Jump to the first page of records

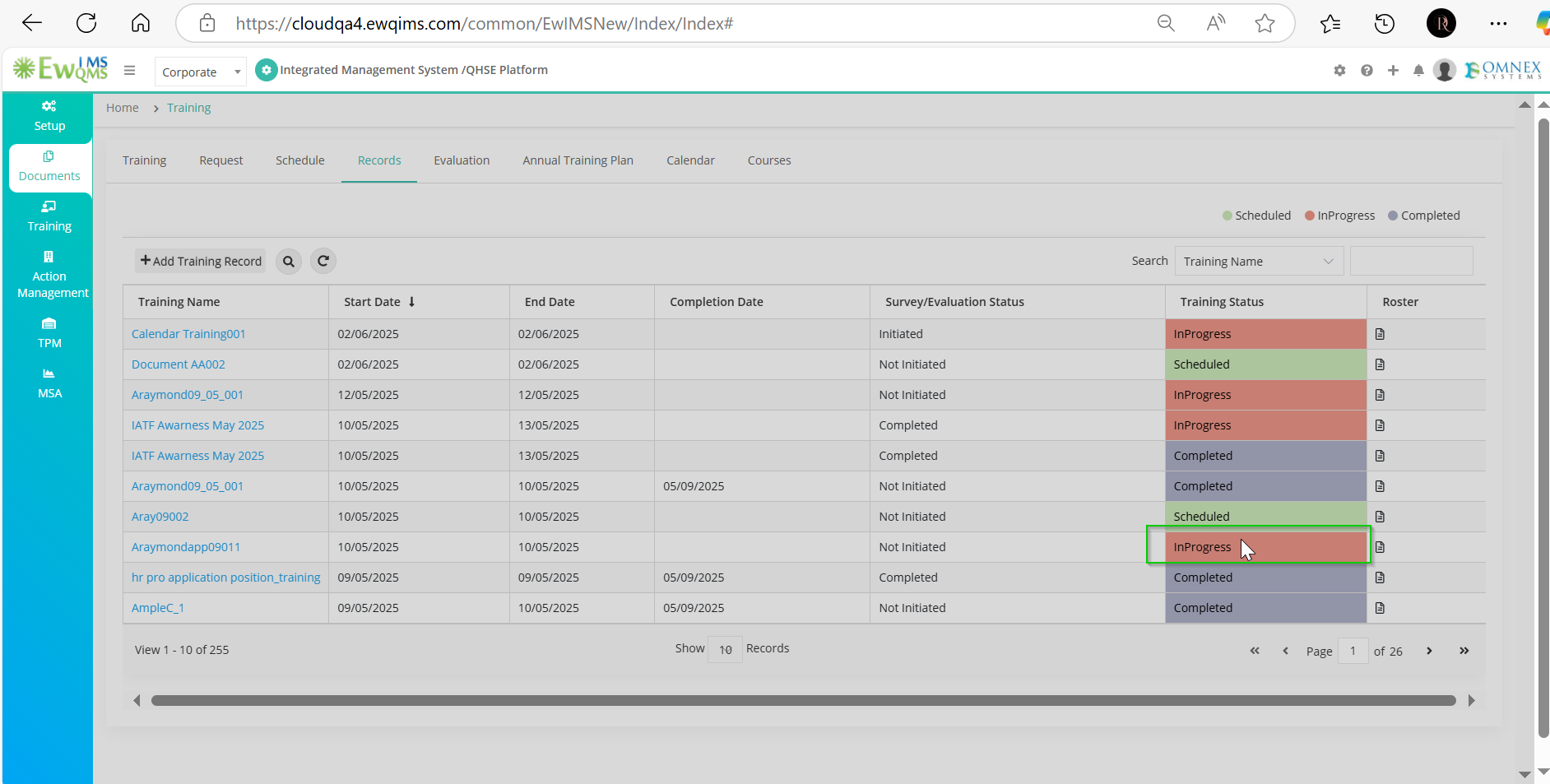coord(1255,651)
